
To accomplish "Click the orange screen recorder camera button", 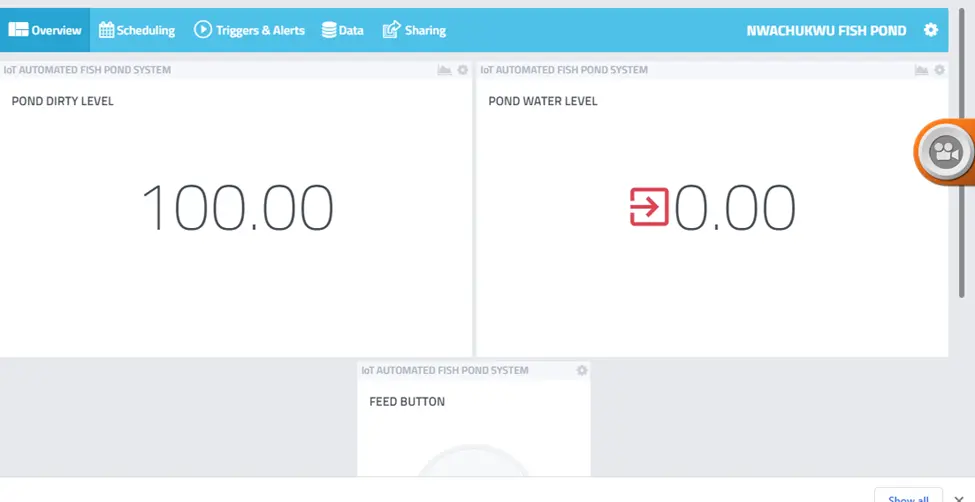I will coord(946,152).
